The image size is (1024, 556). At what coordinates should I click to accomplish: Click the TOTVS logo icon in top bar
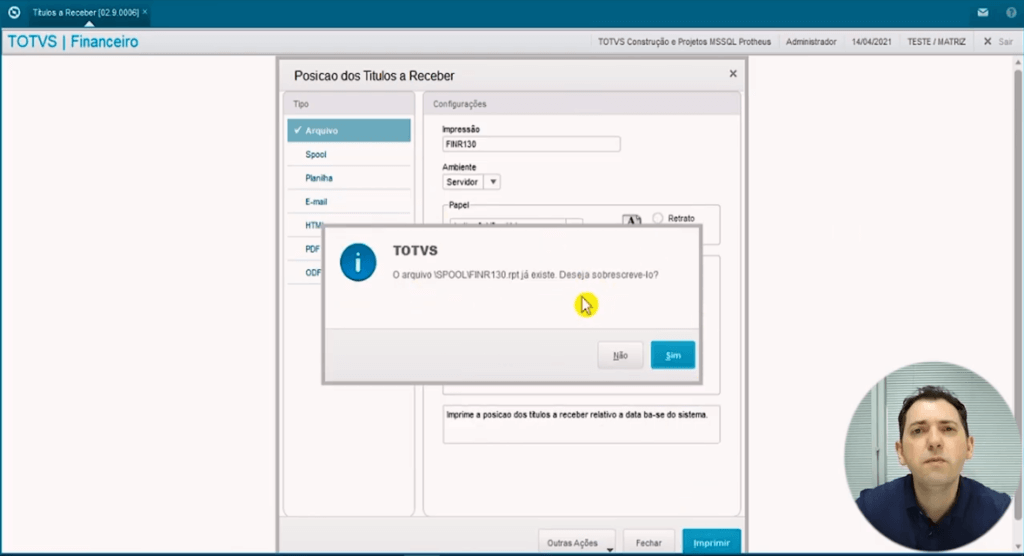[x=14, y=12]
